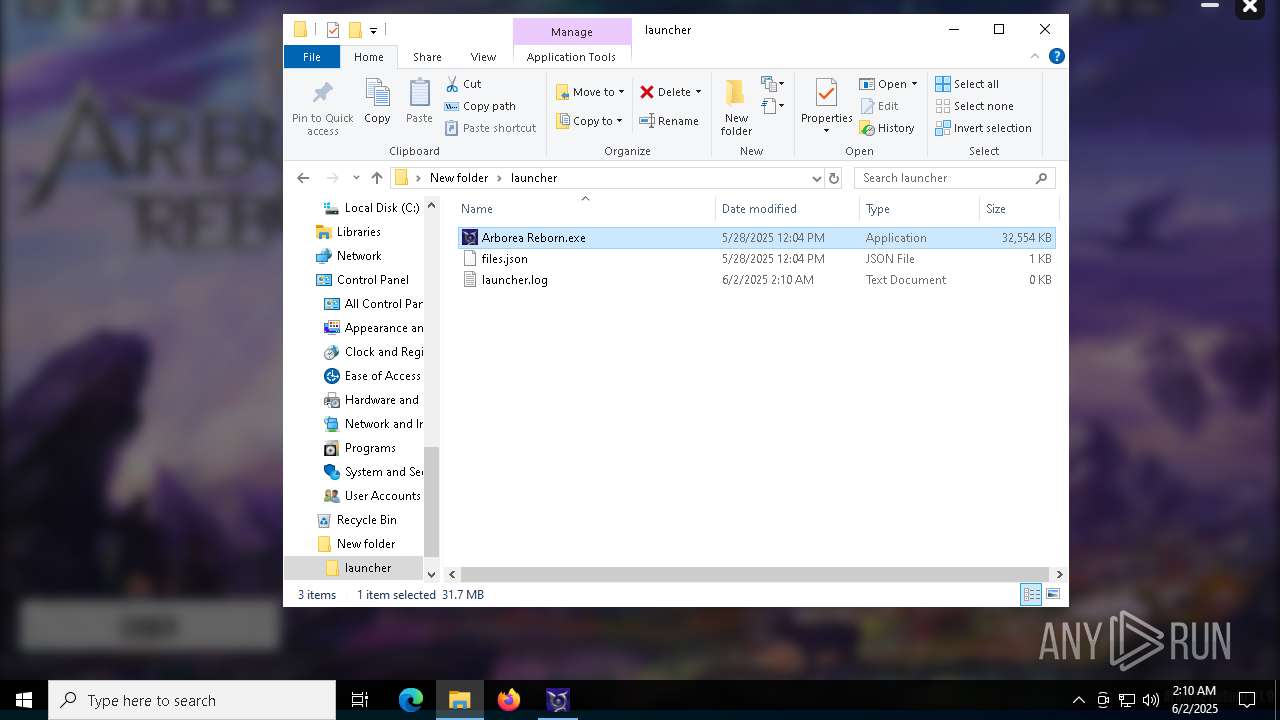Viewport: 1280px width, 720px height.
Task: Open the File tab
Action: 312,57
